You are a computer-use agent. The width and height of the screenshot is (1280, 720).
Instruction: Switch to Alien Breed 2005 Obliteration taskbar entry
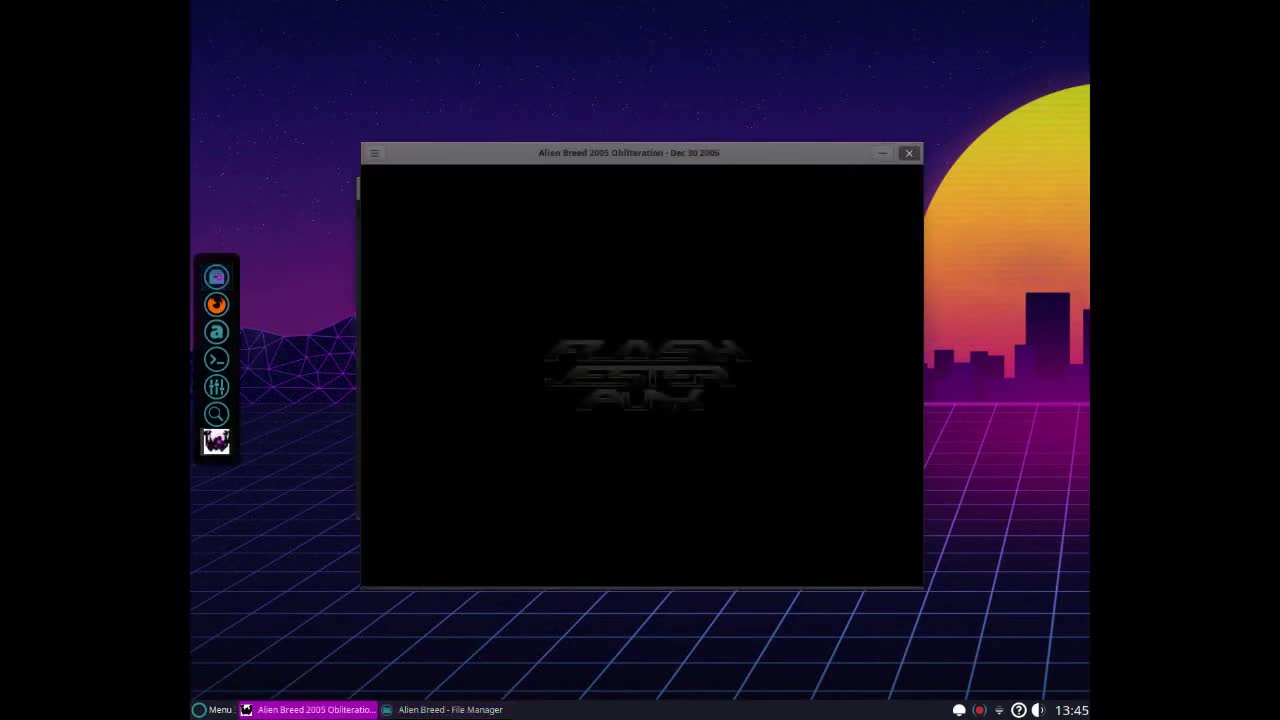tap(308, 710)
